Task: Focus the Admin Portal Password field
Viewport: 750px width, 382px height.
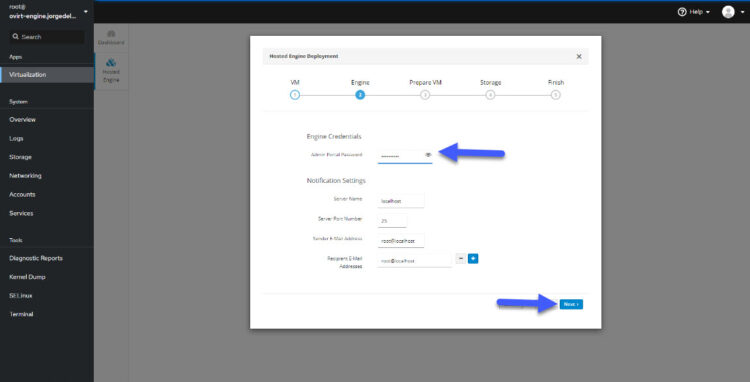Action: click(x=405, y=156)
